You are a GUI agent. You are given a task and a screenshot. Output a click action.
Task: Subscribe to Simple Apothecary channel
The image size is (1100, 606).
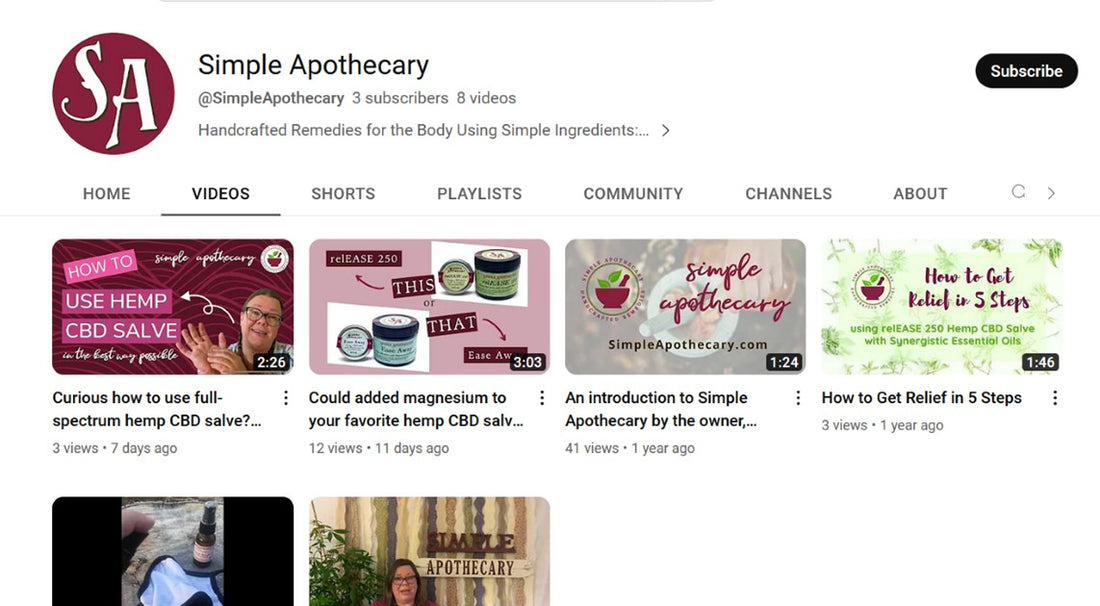click(x=1026, y=71)
